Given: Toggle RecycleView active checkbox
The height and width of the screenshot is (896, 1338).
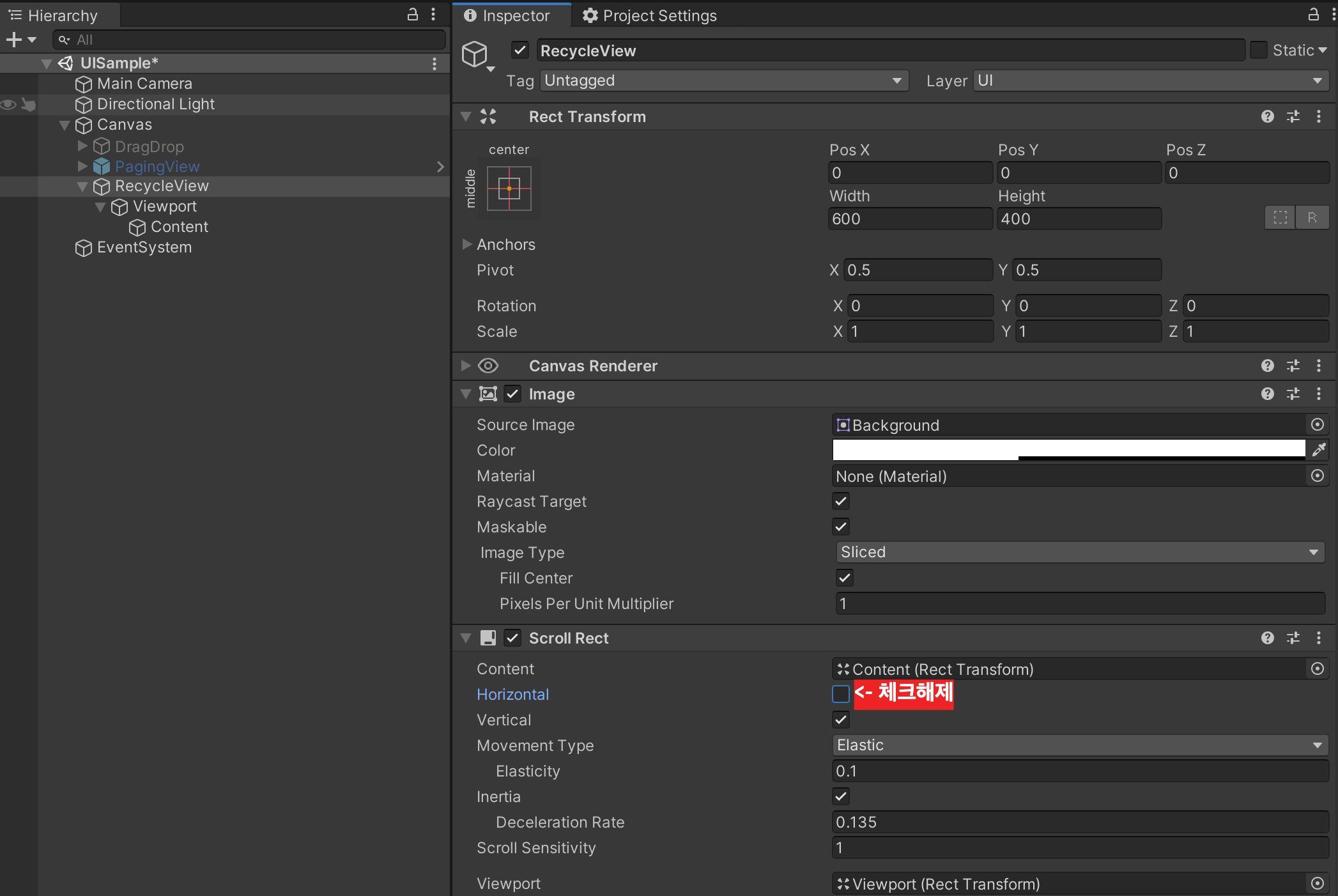Looking at the screenshot, I should click(521, 50).
